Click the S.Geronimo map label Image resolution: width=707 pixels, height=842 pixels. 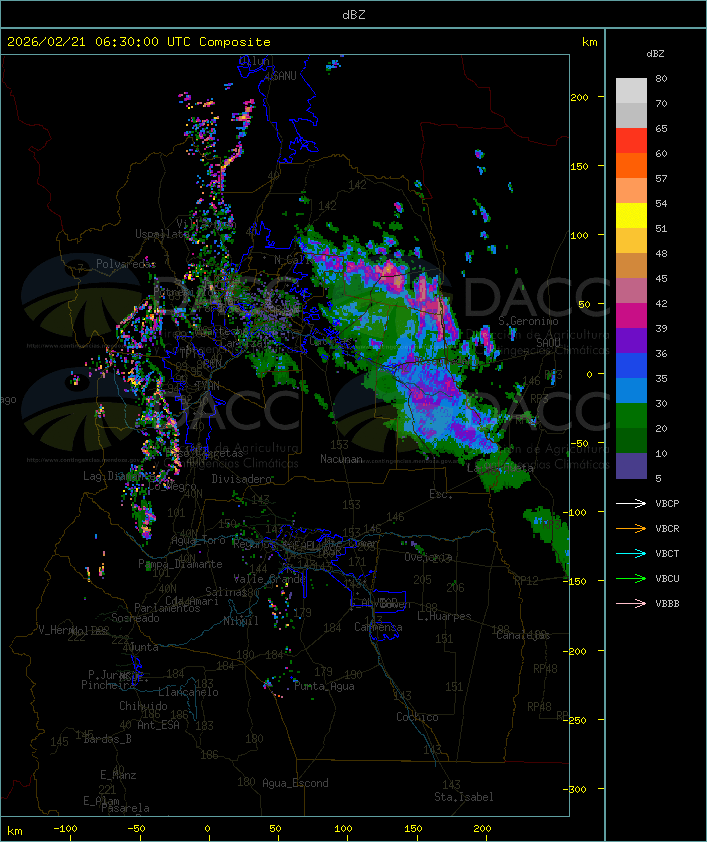[528, 321]
